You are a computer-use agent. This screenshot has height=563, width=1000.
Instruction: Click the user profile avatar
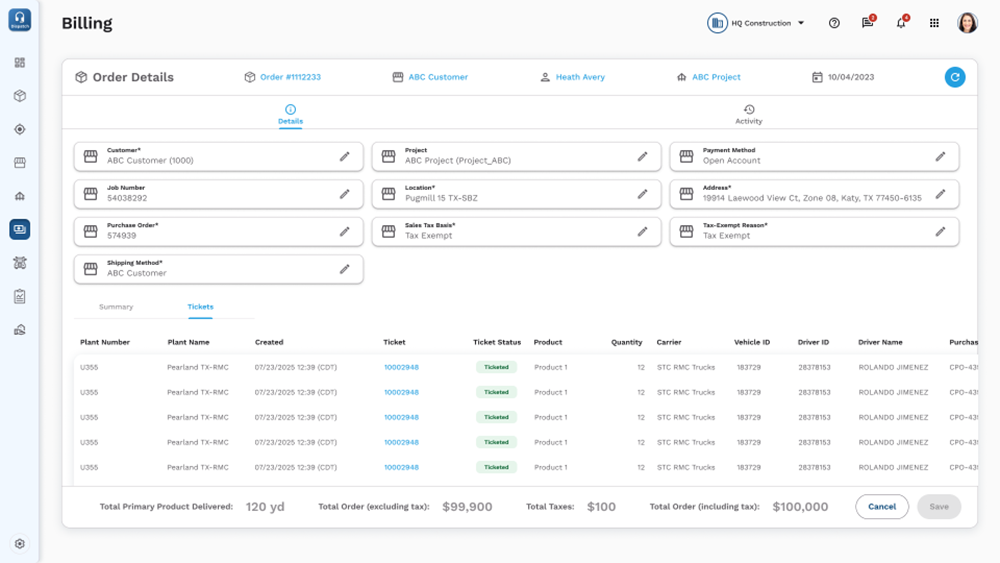coord(967,23)
